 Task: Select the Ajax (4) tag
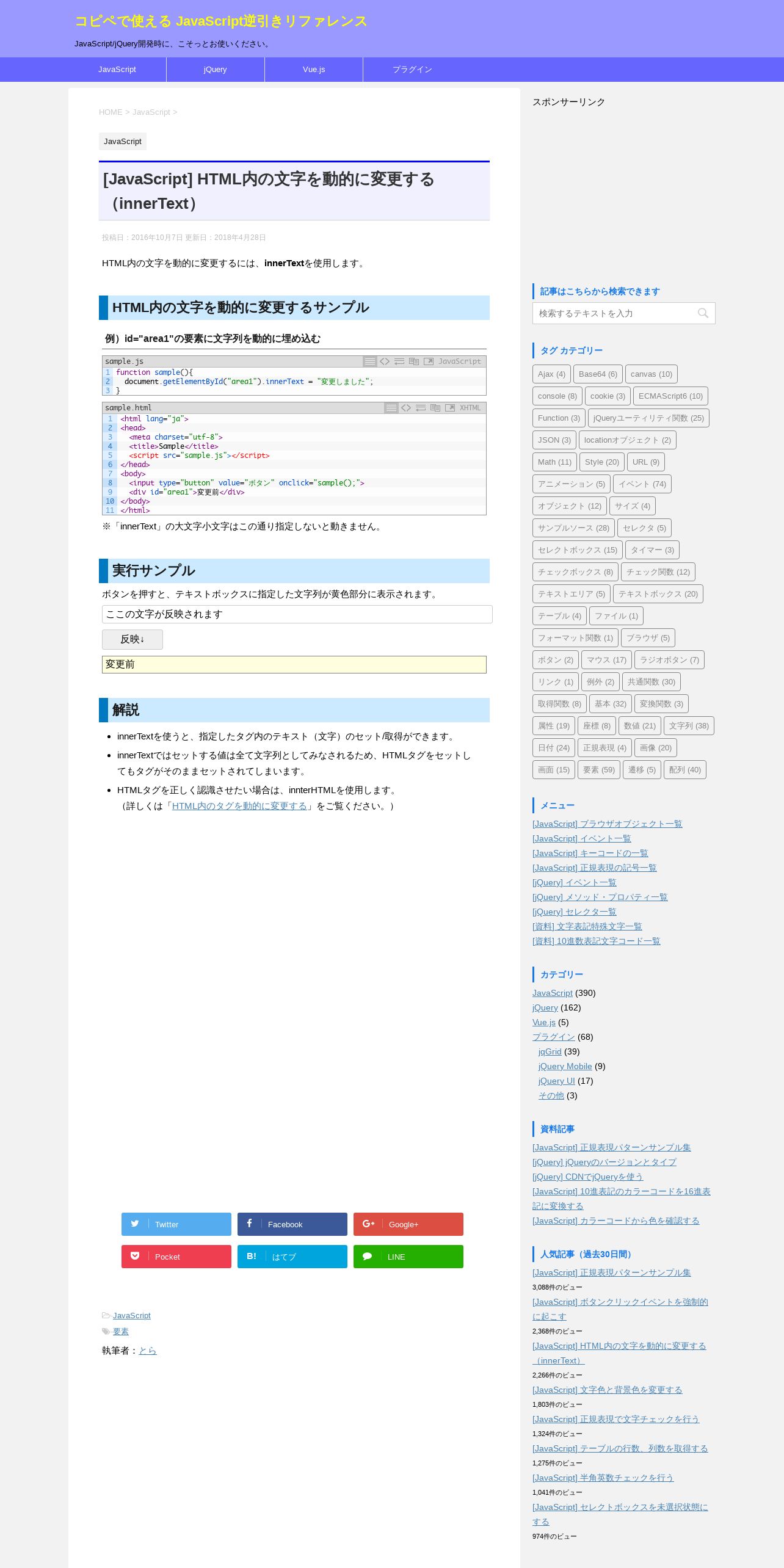(x=551, y=374)
